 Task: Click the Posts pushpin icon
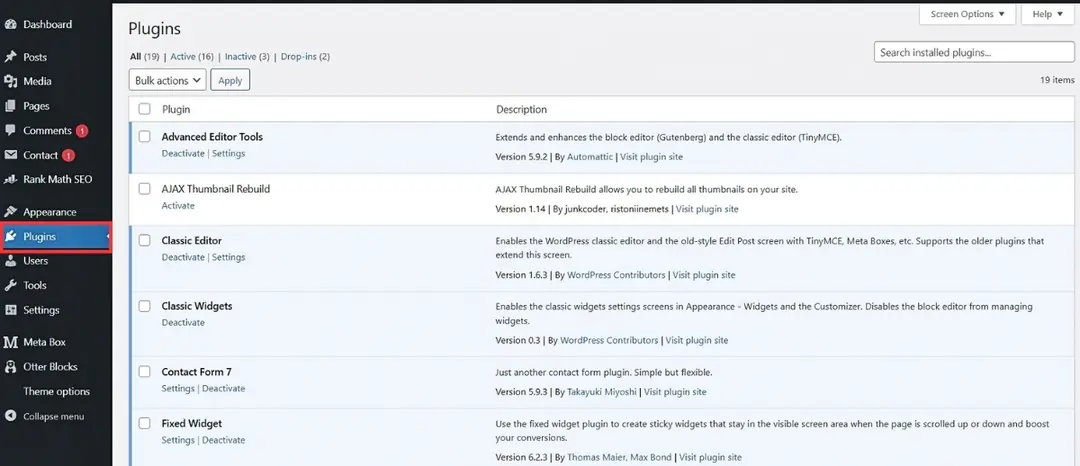10,57
